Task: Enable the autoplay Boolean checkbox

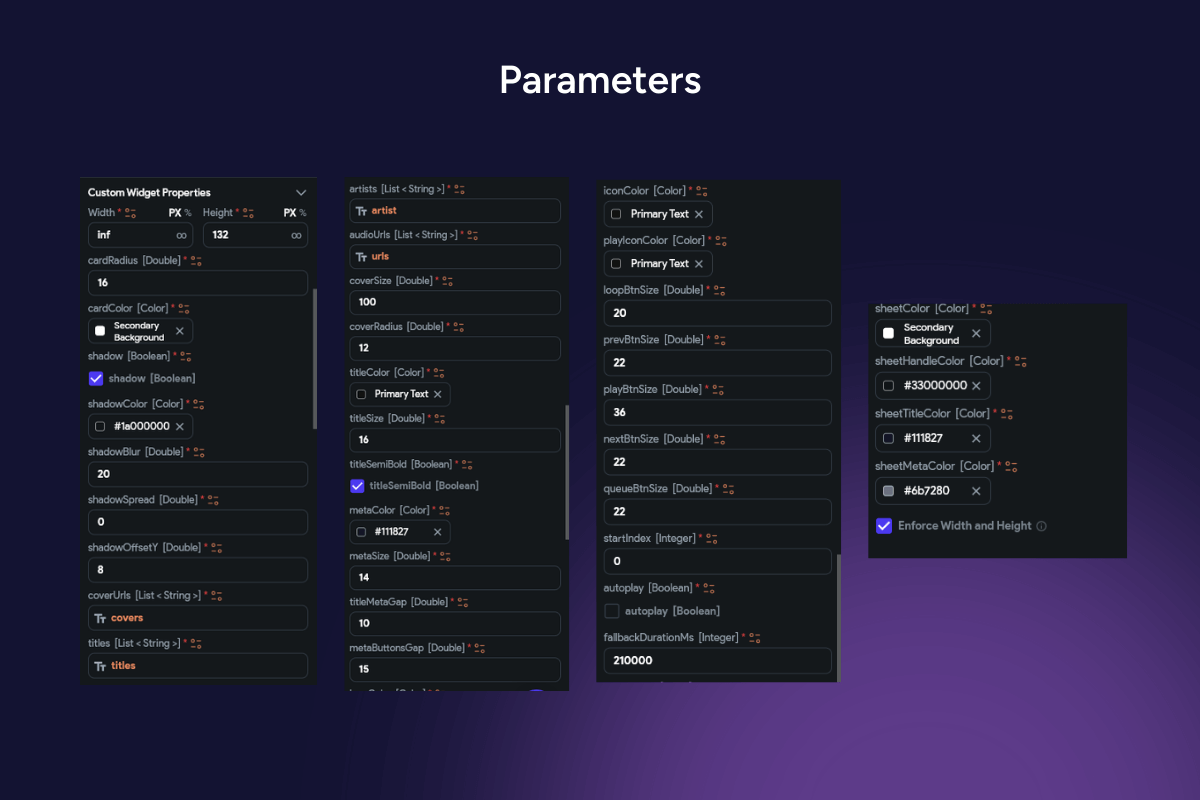Action: click(x=612, y=611)
